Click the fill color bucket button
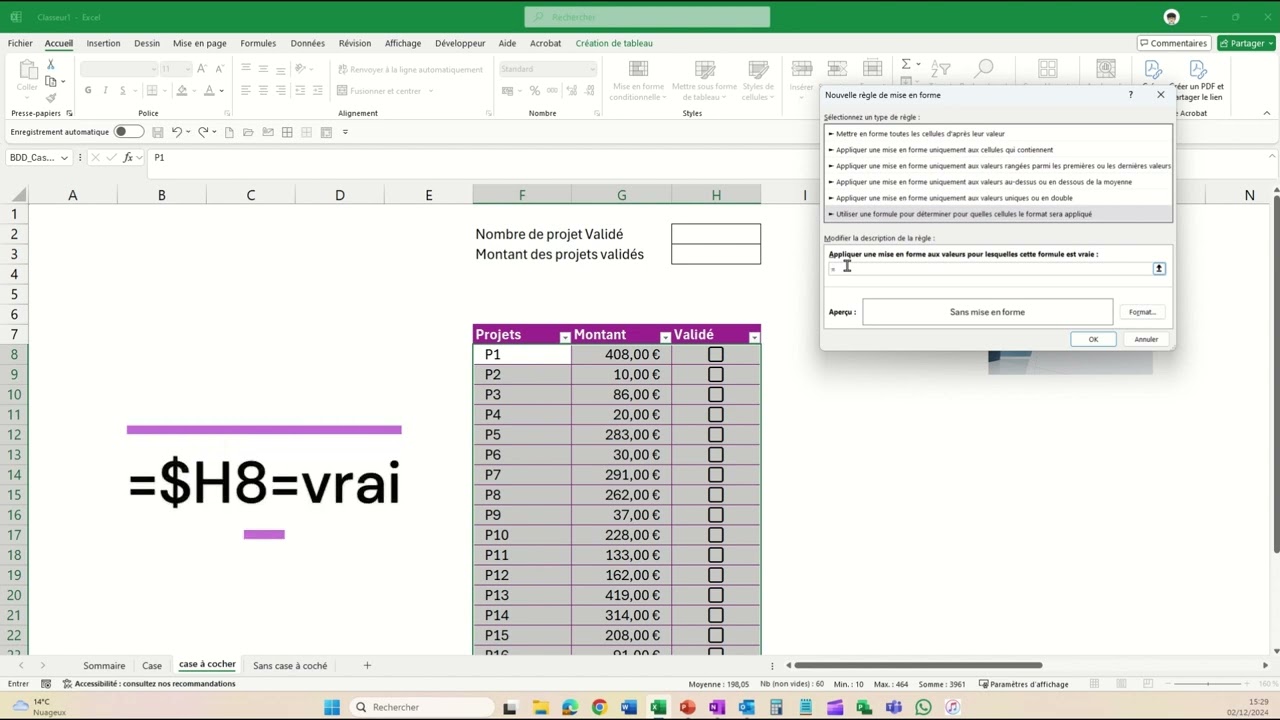 [182, 90]
